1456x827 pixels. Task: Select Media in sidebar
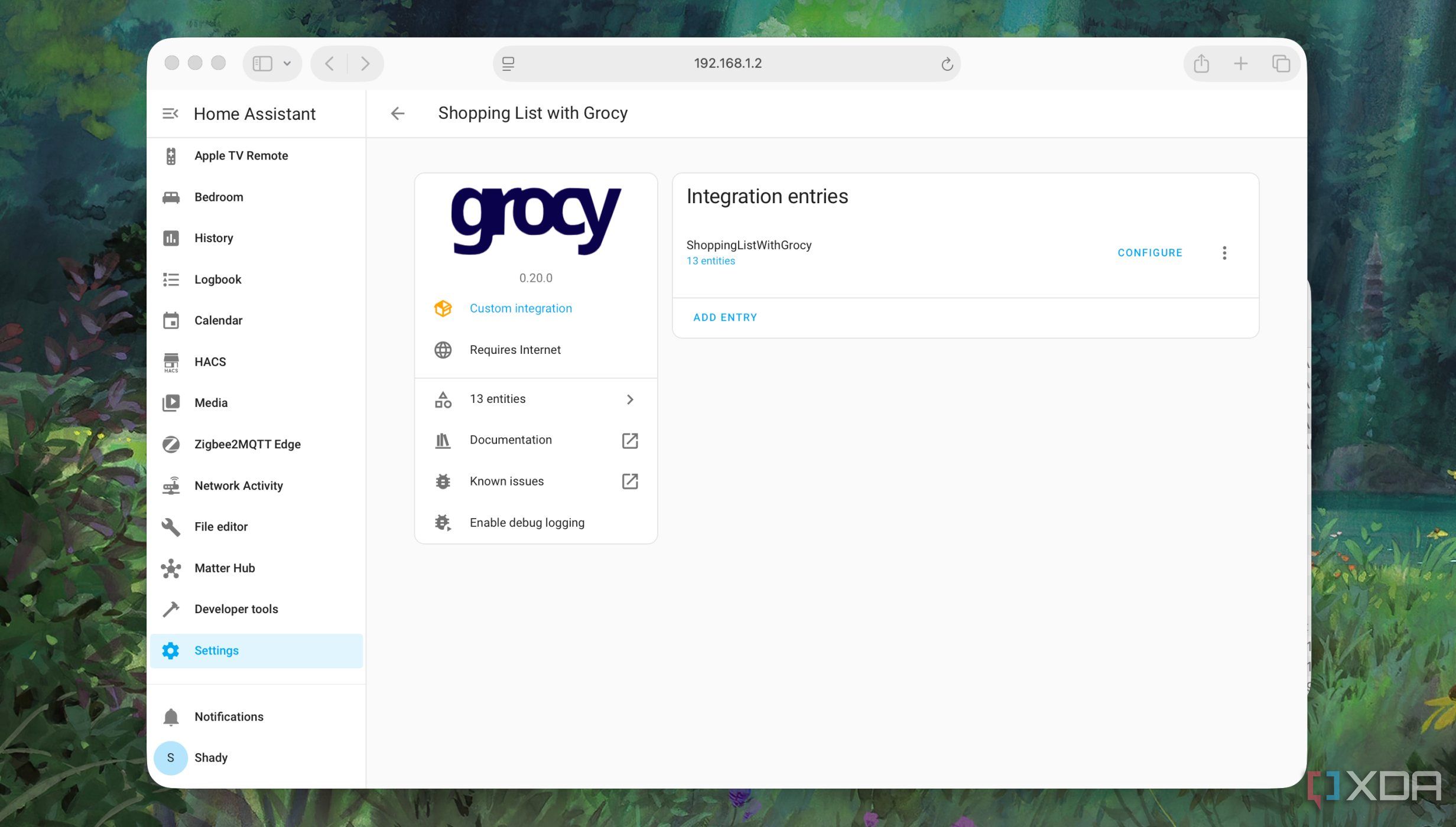pos(256,403)
